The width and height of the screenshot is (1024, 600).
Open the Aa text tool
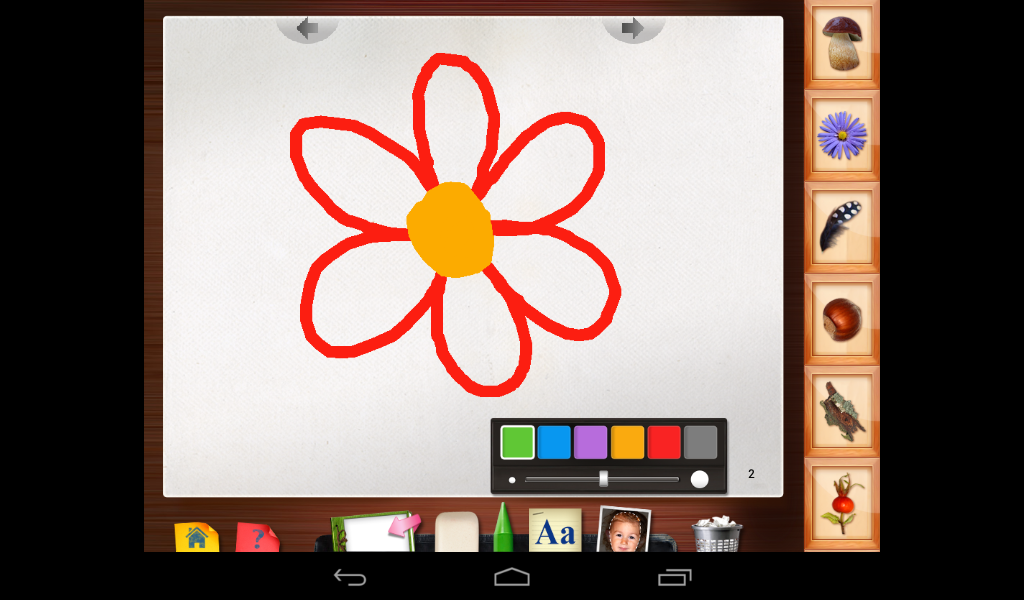pyautogui.click(x=555, y=530)
